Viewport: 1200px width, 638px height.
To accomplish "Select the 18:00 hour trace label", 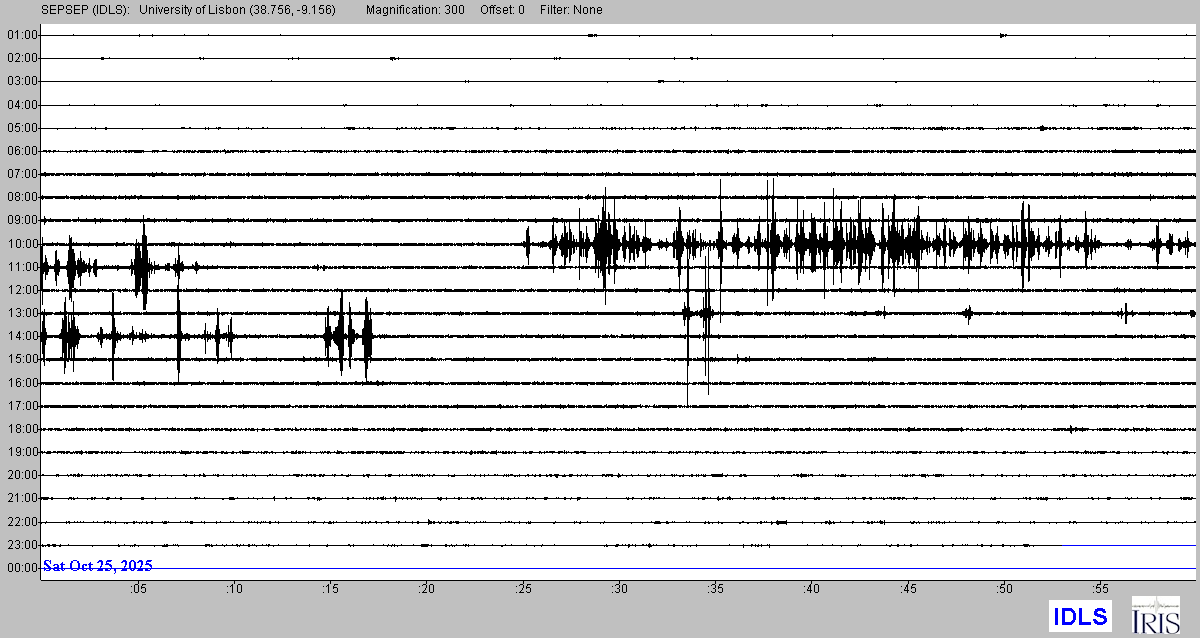I will point(22,429).
